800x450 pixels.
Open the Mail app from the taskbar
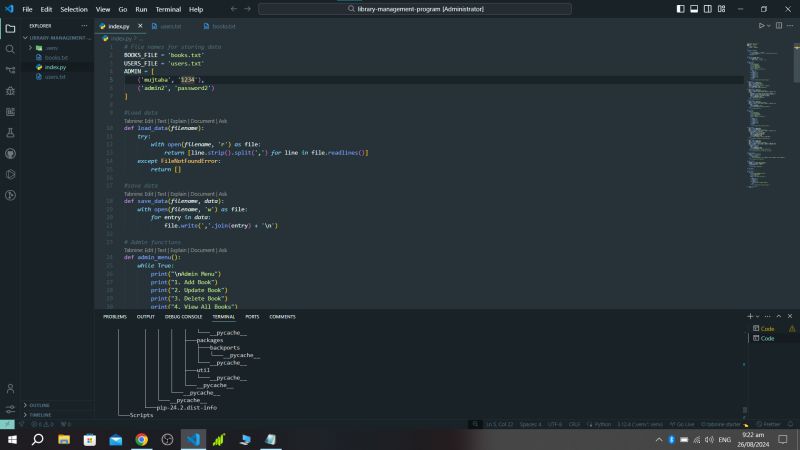tap(116, 439)
